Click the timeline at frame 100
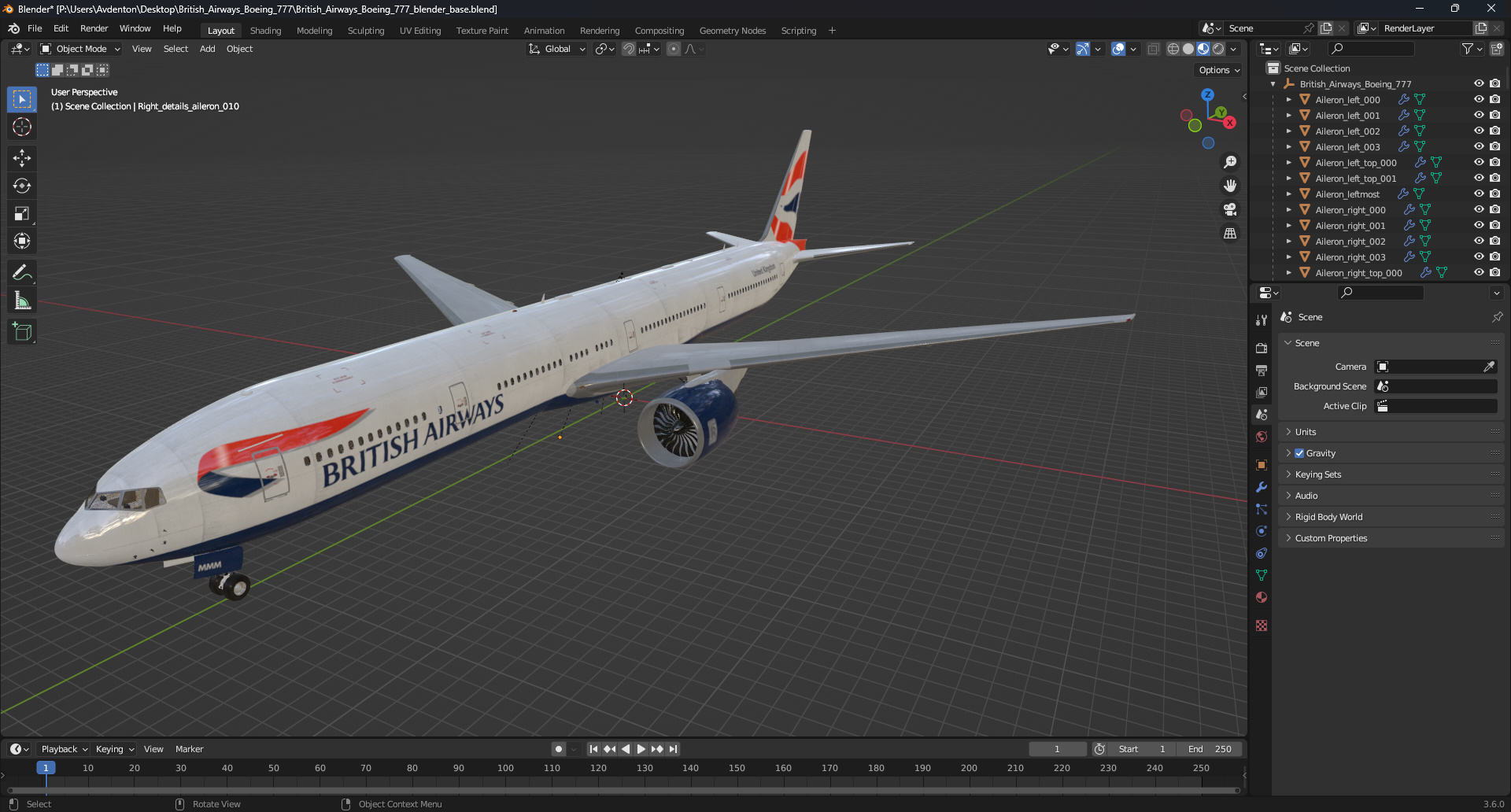This screenshot has width=1511, height=812. (505, 768)
